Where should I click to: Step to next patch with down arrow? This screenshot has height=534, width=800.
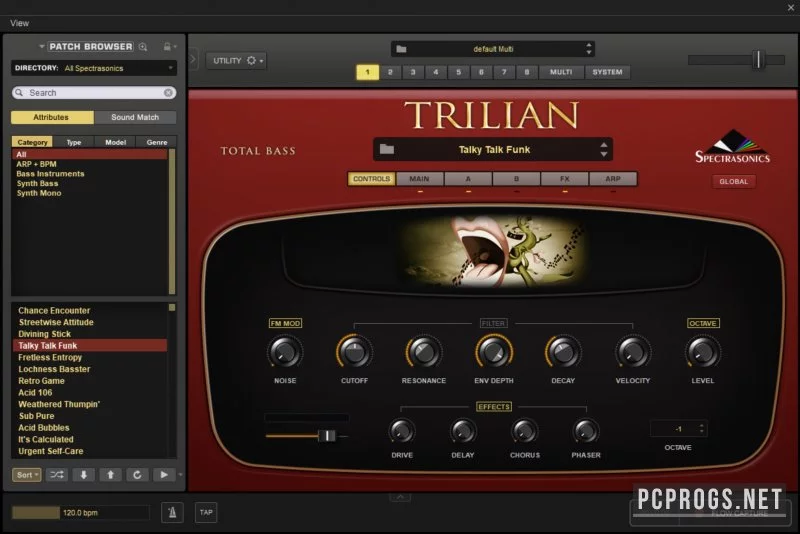click(84, 475)
